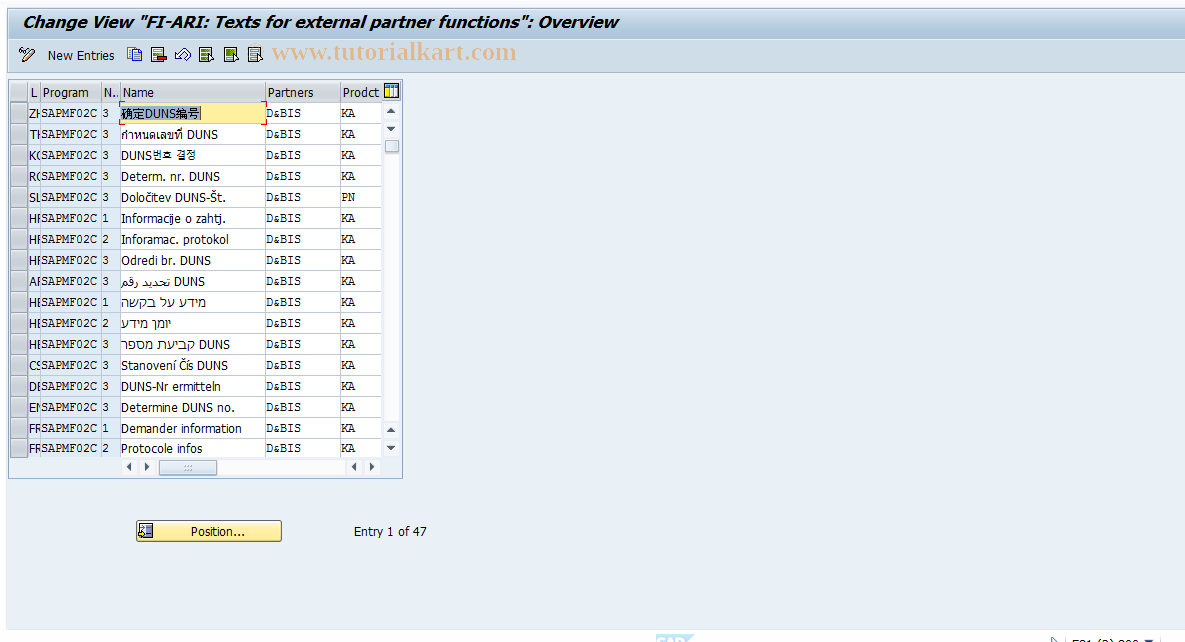Image resolution: width=1185 pixels, height=642 pixels.
Task: Select the row containing Stanovení Čís DUNS
Action: point(19,365)
